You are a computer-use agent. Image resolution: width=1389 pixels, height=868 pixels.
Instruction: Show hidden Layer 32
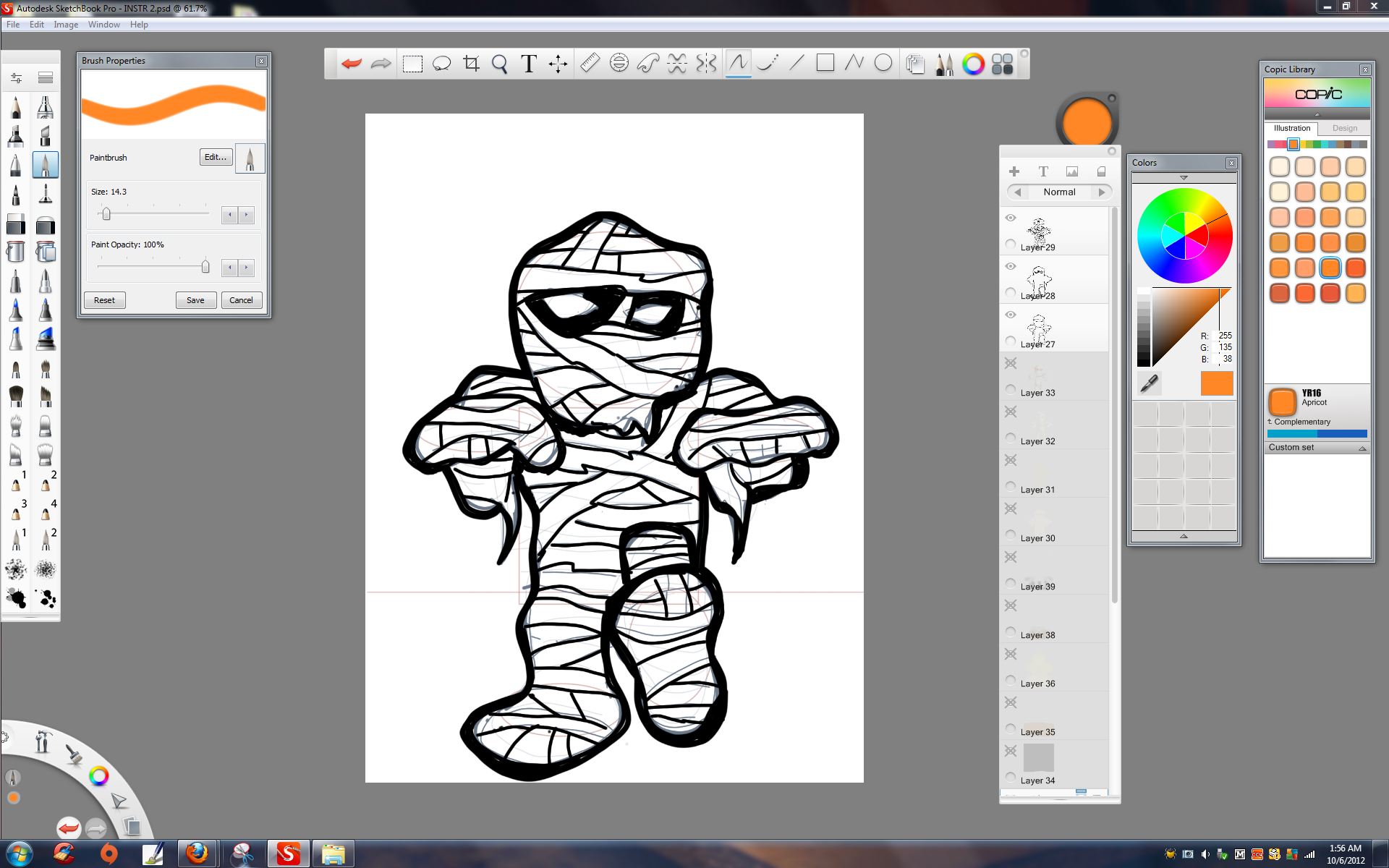1011,412
